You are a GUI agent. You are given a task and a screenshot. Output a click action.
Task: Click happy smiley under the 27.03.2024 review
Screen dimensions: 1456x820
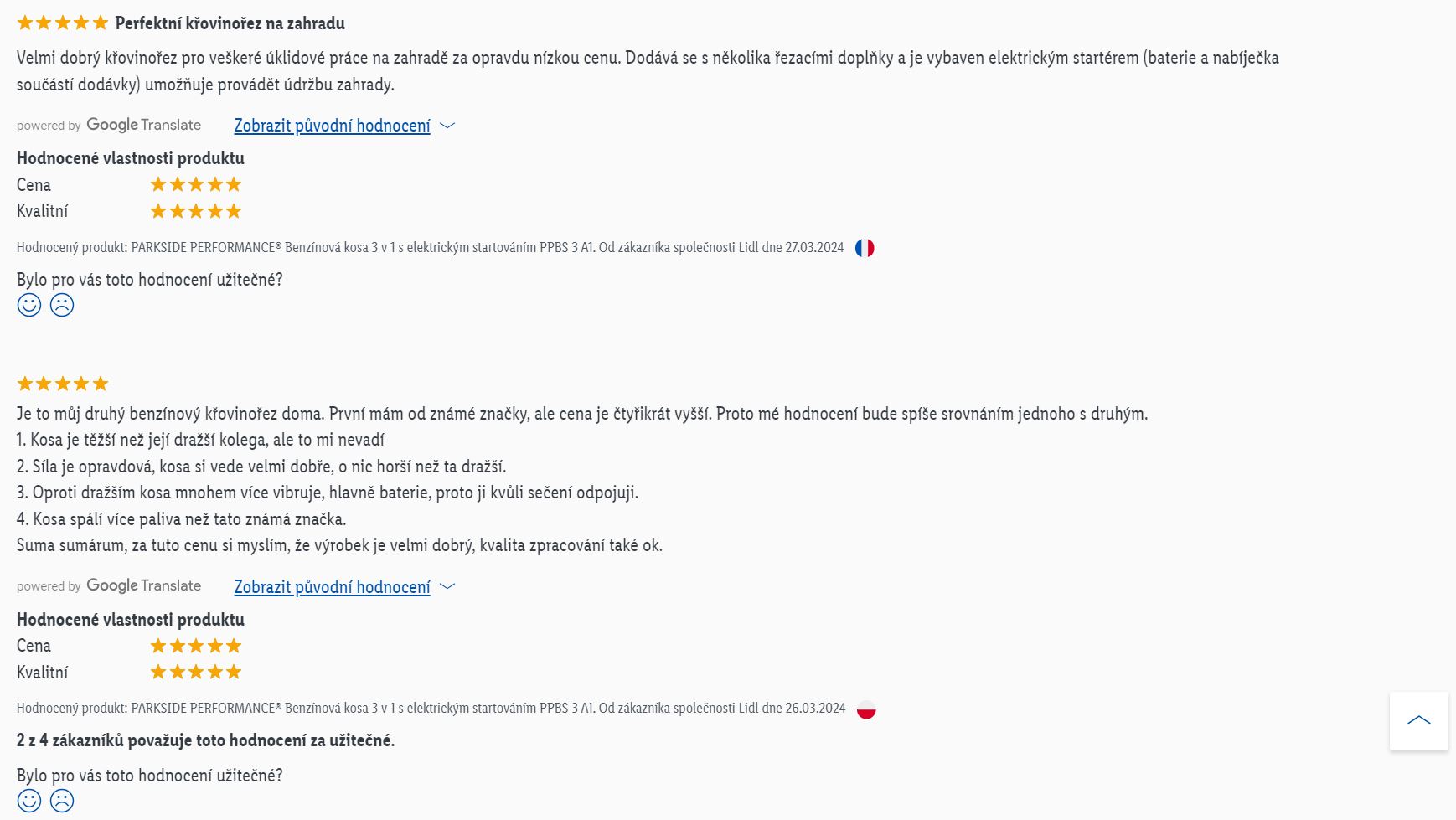29,305
